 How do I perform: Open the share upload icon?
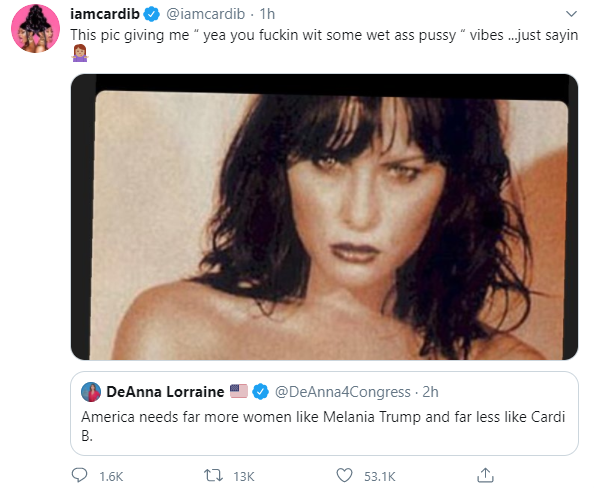tap(485, 475)
